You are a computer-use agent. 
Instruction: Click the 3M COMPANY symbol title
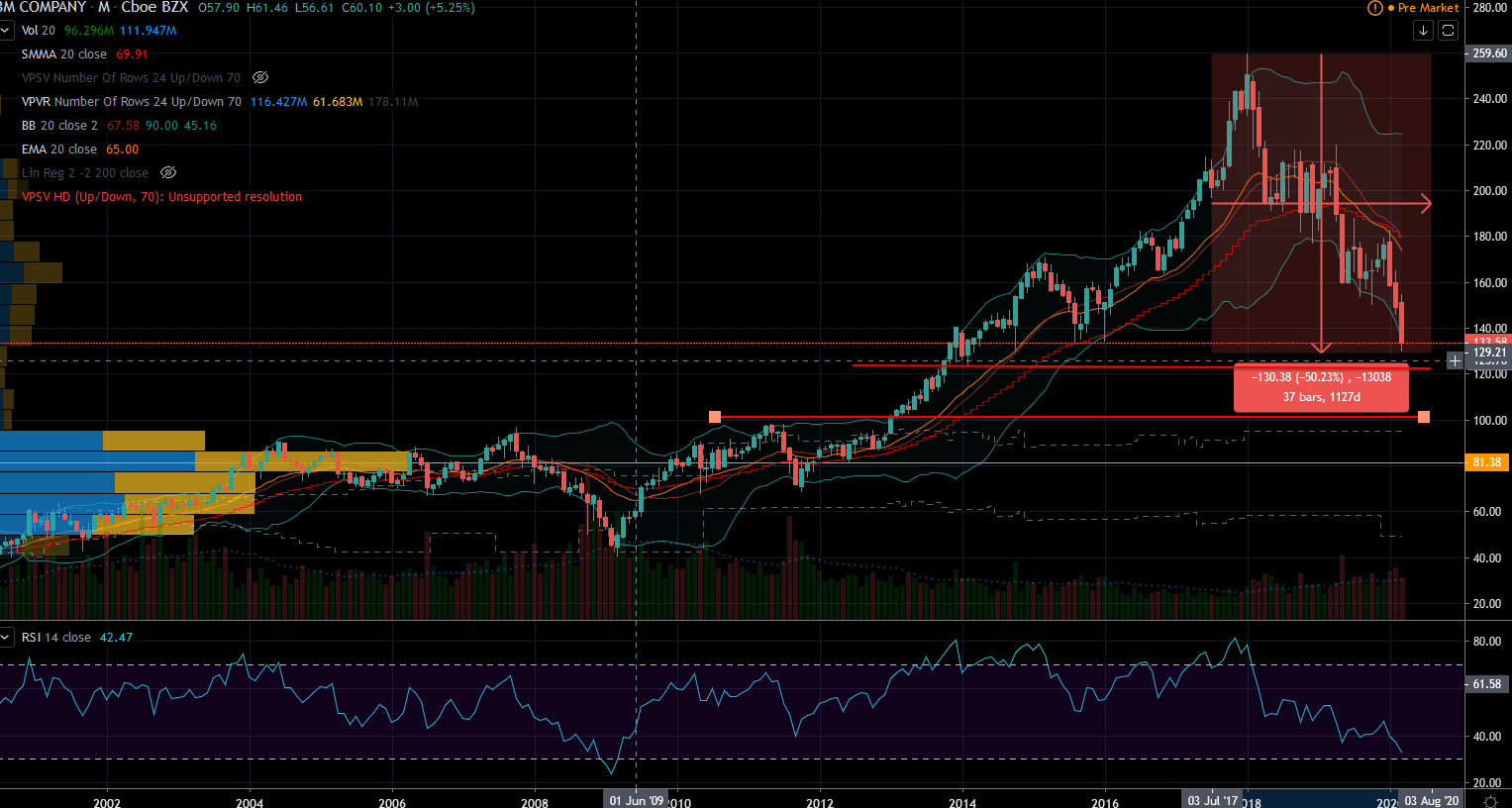[44, 7]
